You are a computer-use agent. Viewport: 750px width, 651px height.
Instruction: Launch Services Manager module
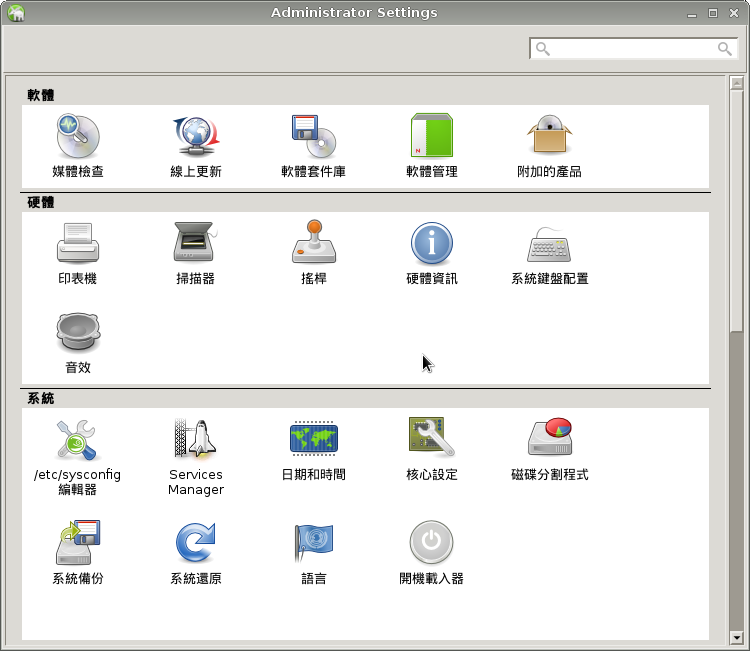point(196,457)
